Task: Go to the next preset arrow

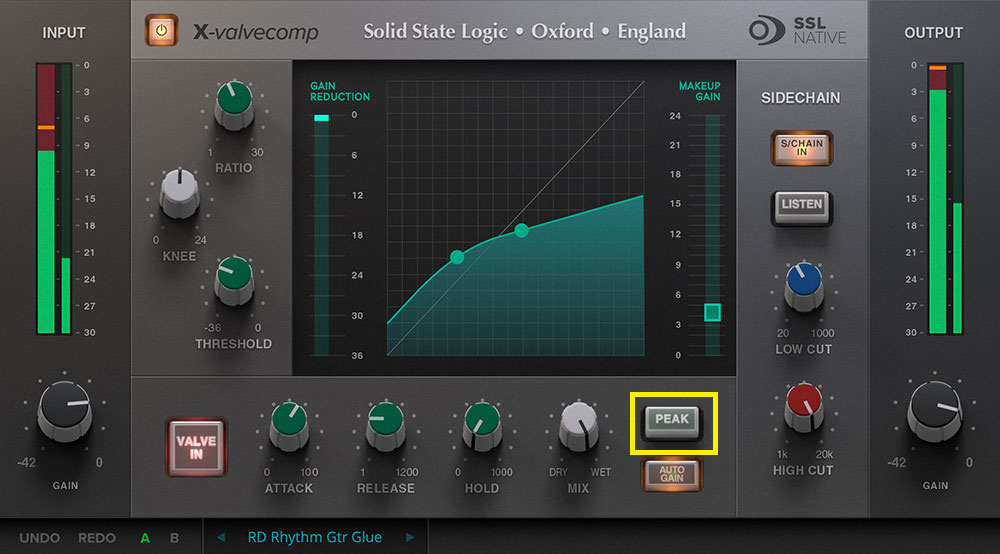Action: click(409, 537)
